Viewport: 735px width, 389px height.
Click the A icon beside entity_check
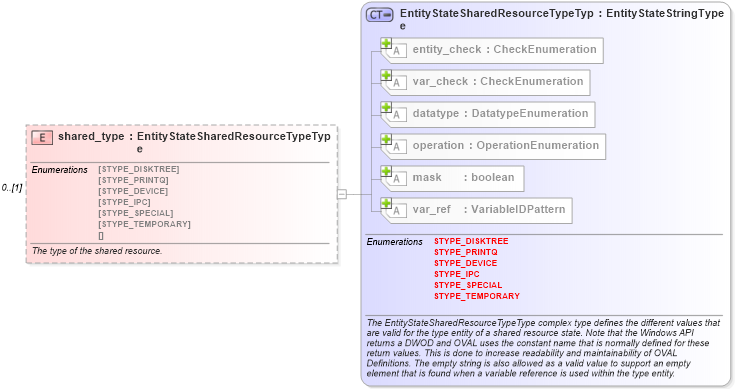pos(397,51)
